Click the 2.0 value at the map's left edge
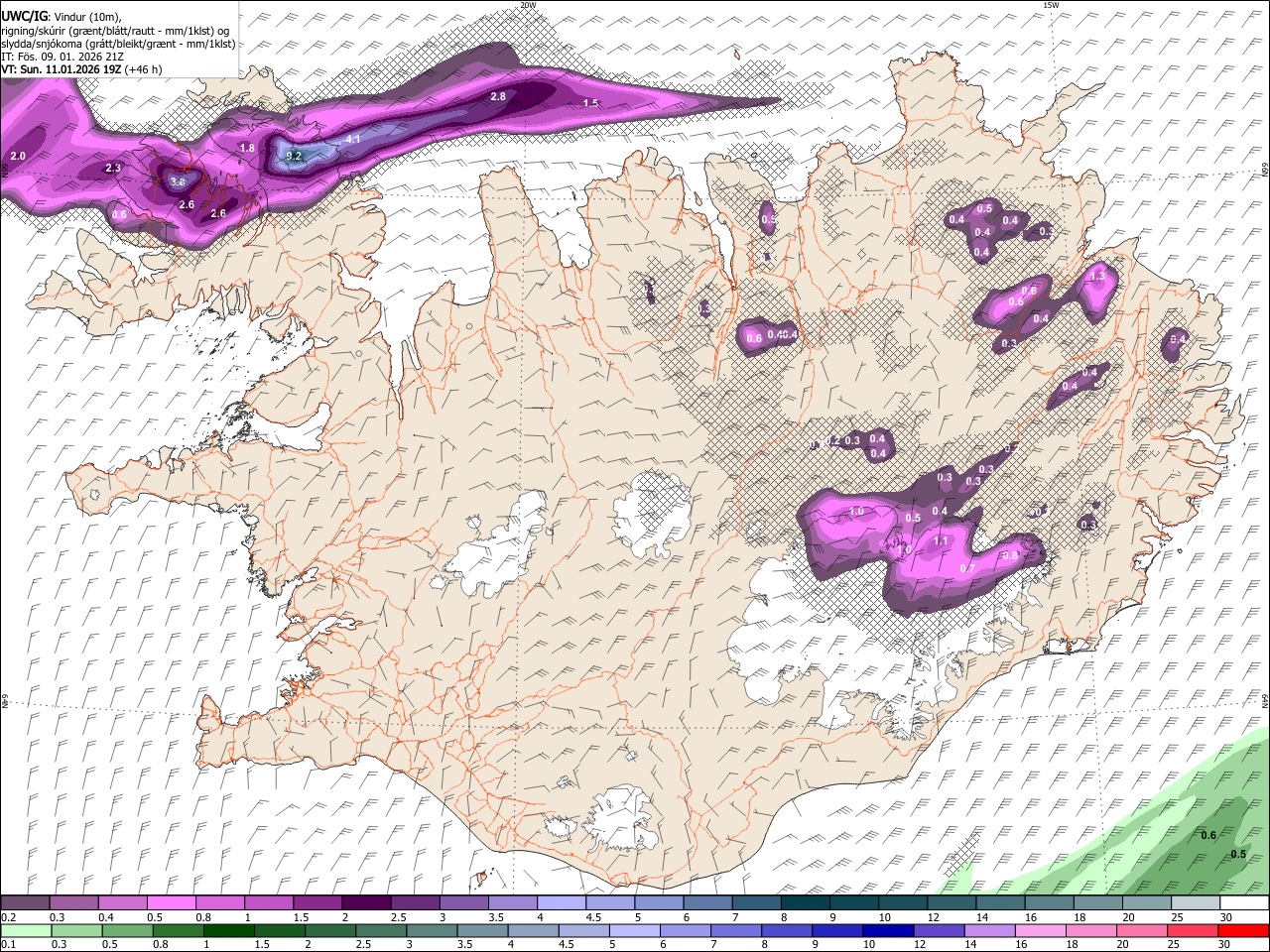1270x952 pixels. coord(18,157)
